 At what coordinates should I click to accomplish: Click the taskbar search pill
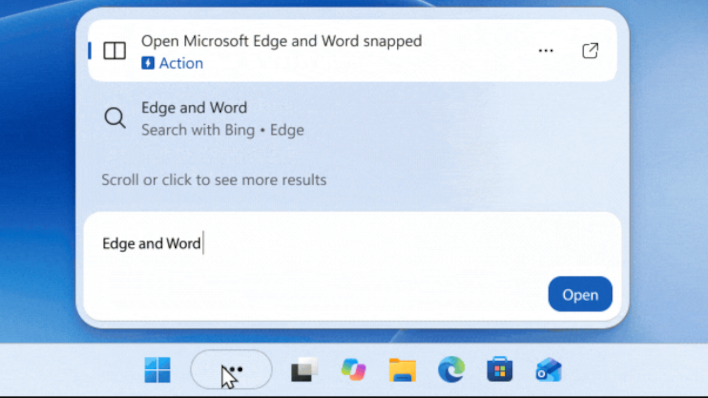(231, 370)
